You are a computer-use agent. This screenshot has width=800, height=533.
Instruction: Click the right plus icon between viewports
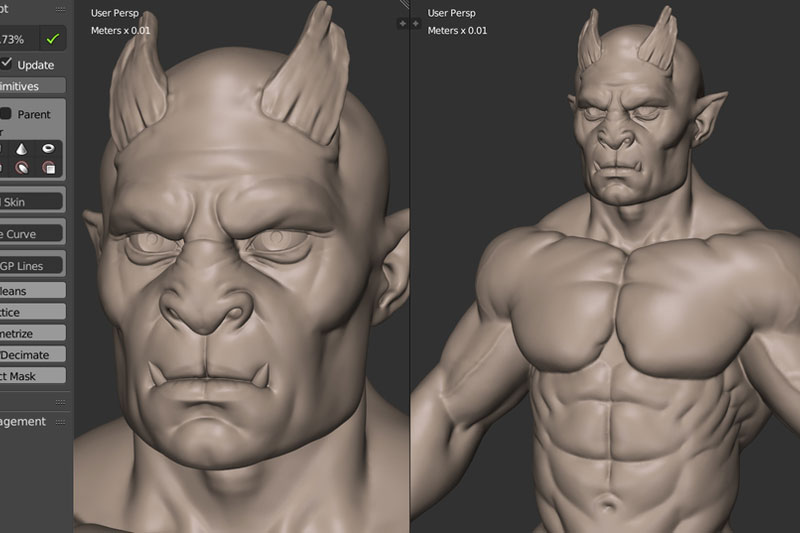coord(415,23)
